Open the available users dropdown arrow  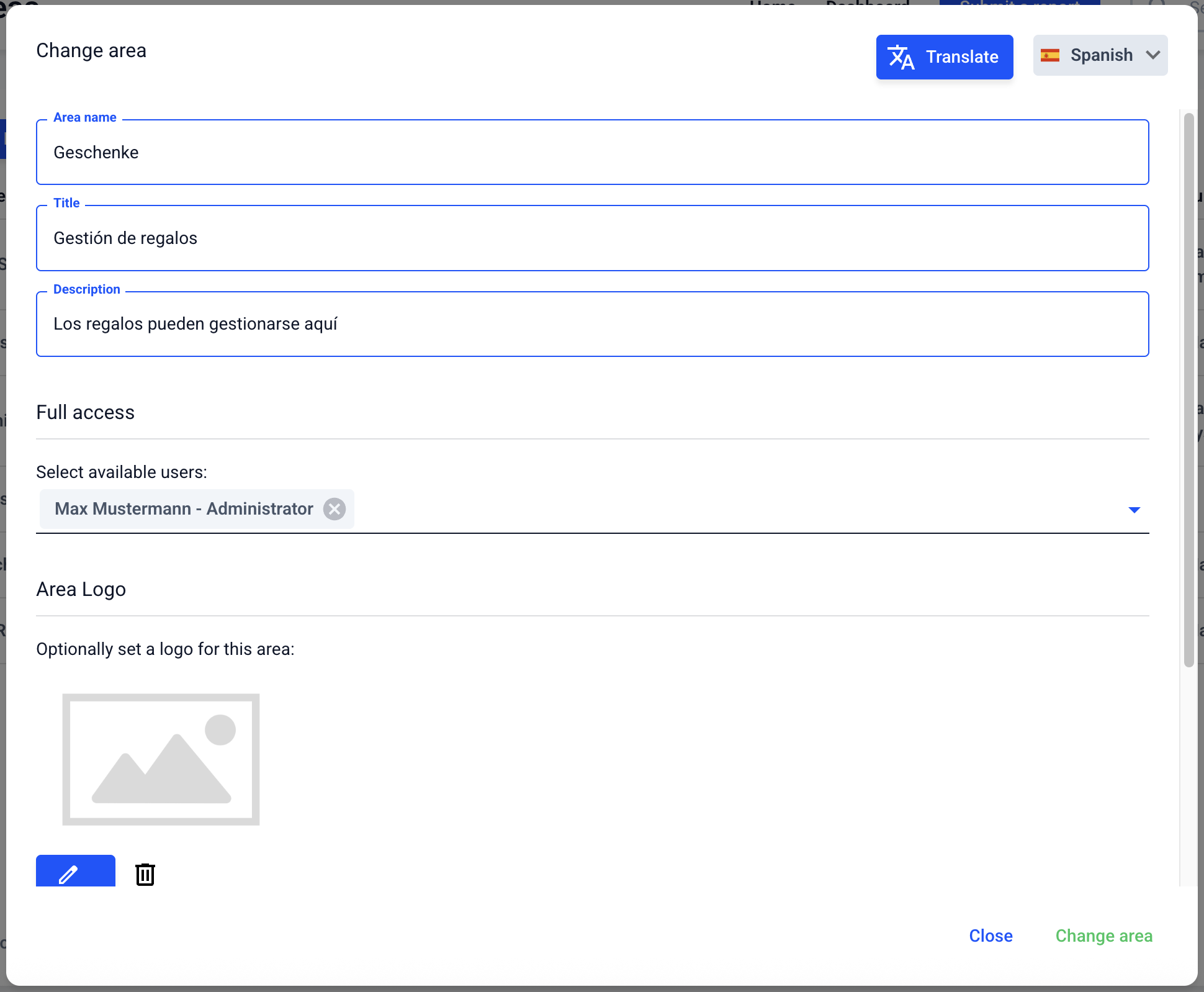tap(1134, 510)
